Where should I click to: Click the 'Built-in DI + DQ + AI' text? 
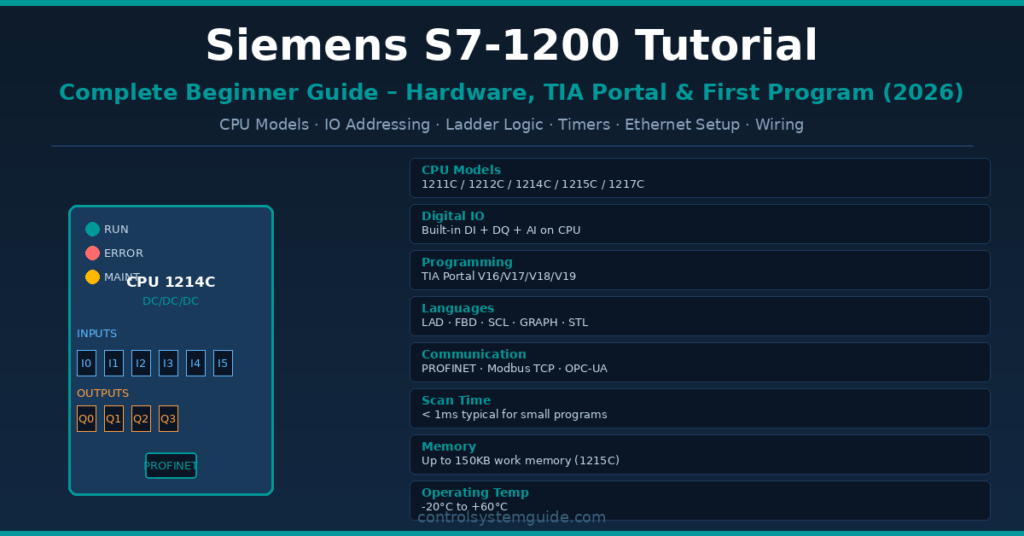pyautogui.click(x=501, y=230)
